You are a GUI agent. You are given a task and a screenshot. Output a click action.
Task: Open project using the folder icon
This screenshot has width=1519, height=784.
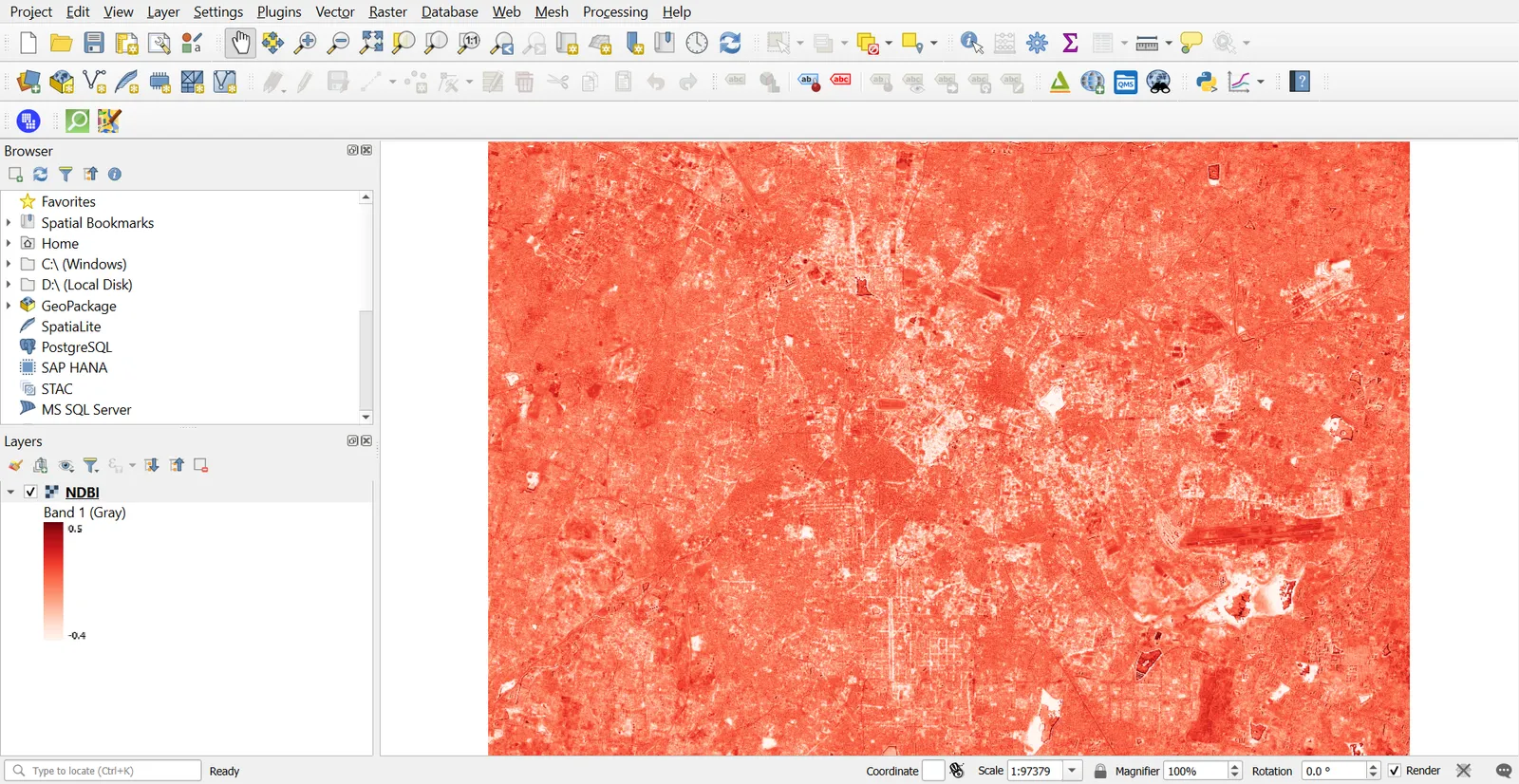click(x=62, y=43)
